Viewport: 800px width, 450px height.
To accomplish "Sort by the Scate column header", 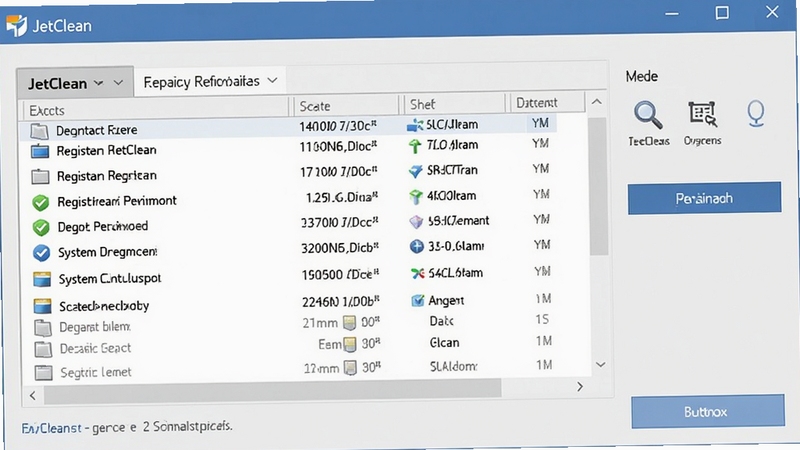I will tap(345, 106).
